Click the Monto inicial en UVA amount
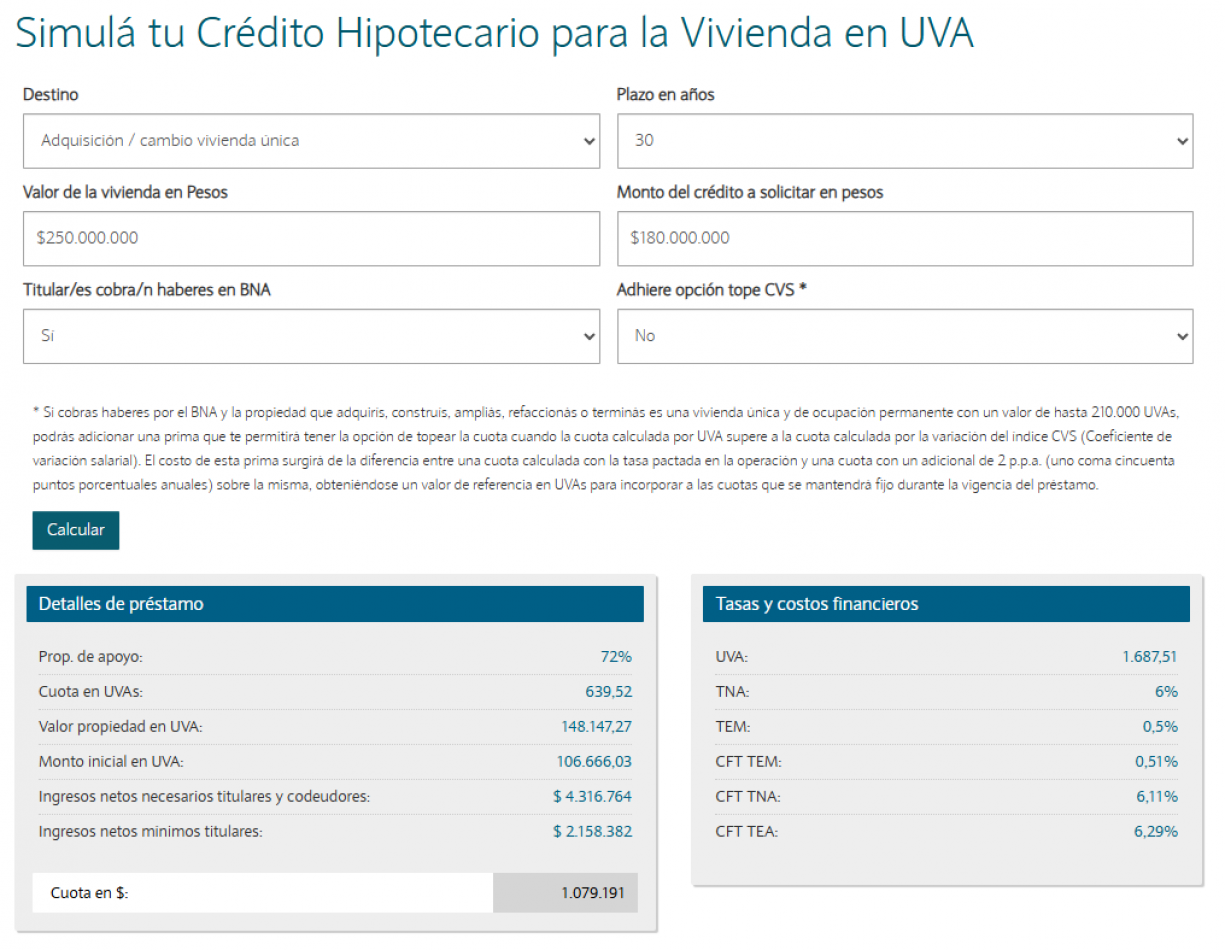 point(594,762)
